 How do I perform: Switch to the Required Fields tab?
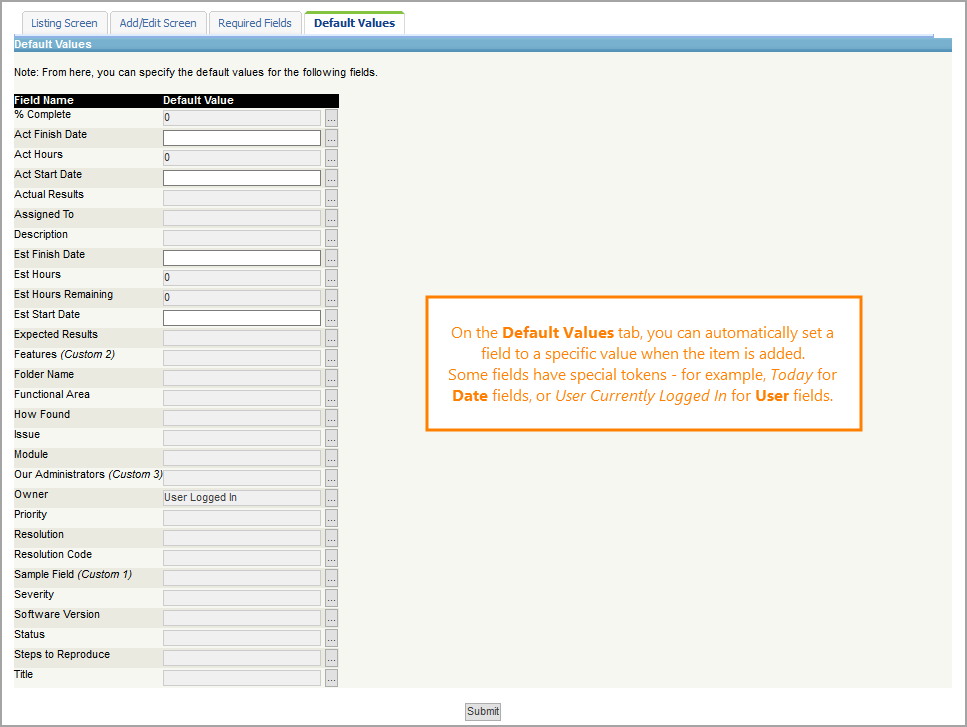click(x=255, y=22)
